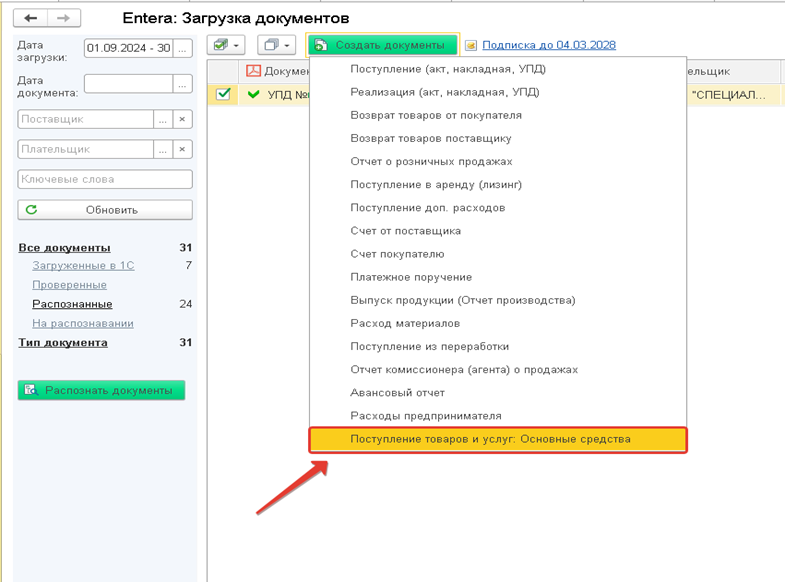Viewport: 785px width, 582px height.
Task: Choose Счет от поставщика
Action: click(x=498, y=231)
